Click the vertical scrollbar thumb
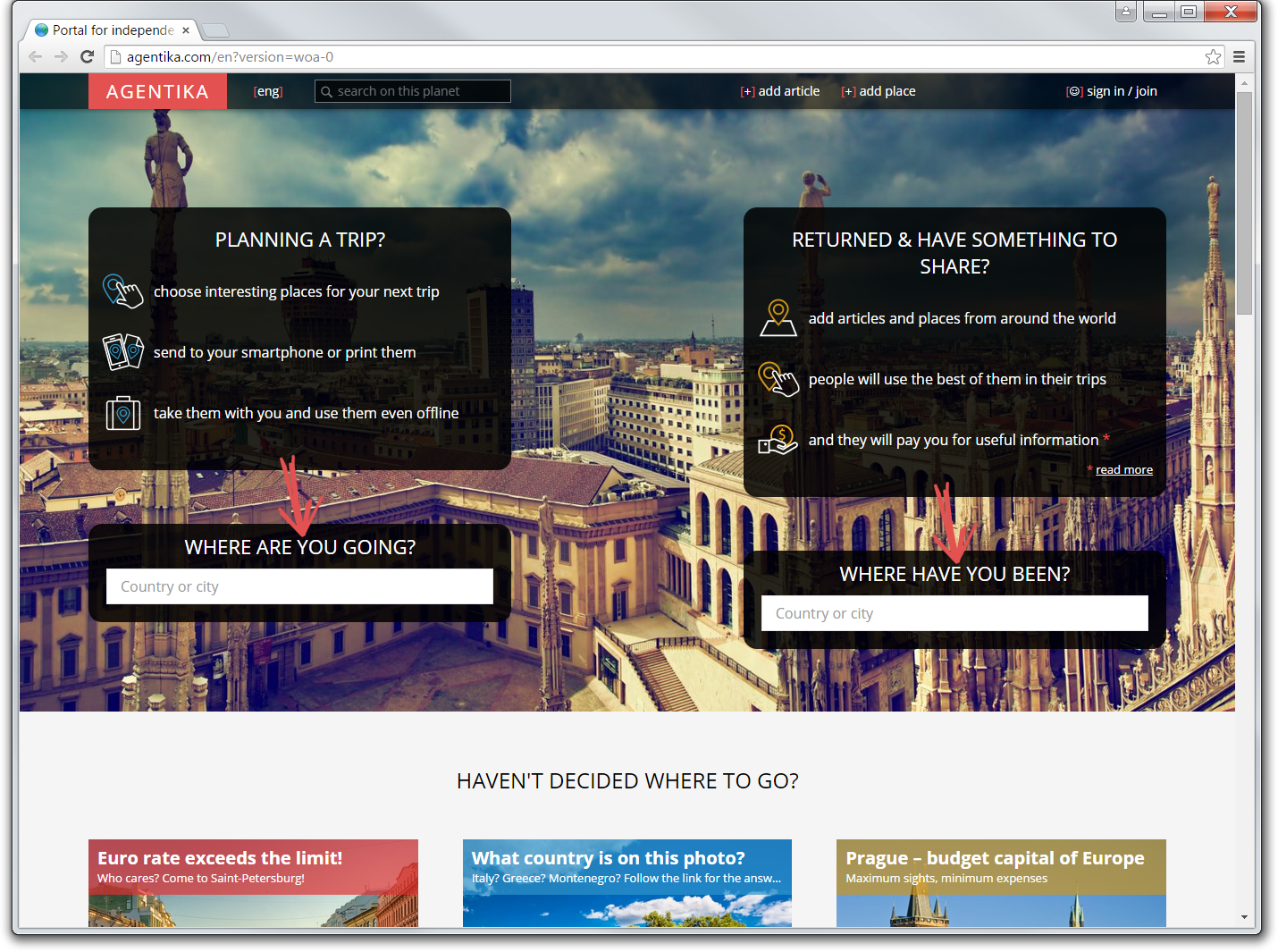The height and width of the screenshot is (952, 1278). tap(1244, 203)
